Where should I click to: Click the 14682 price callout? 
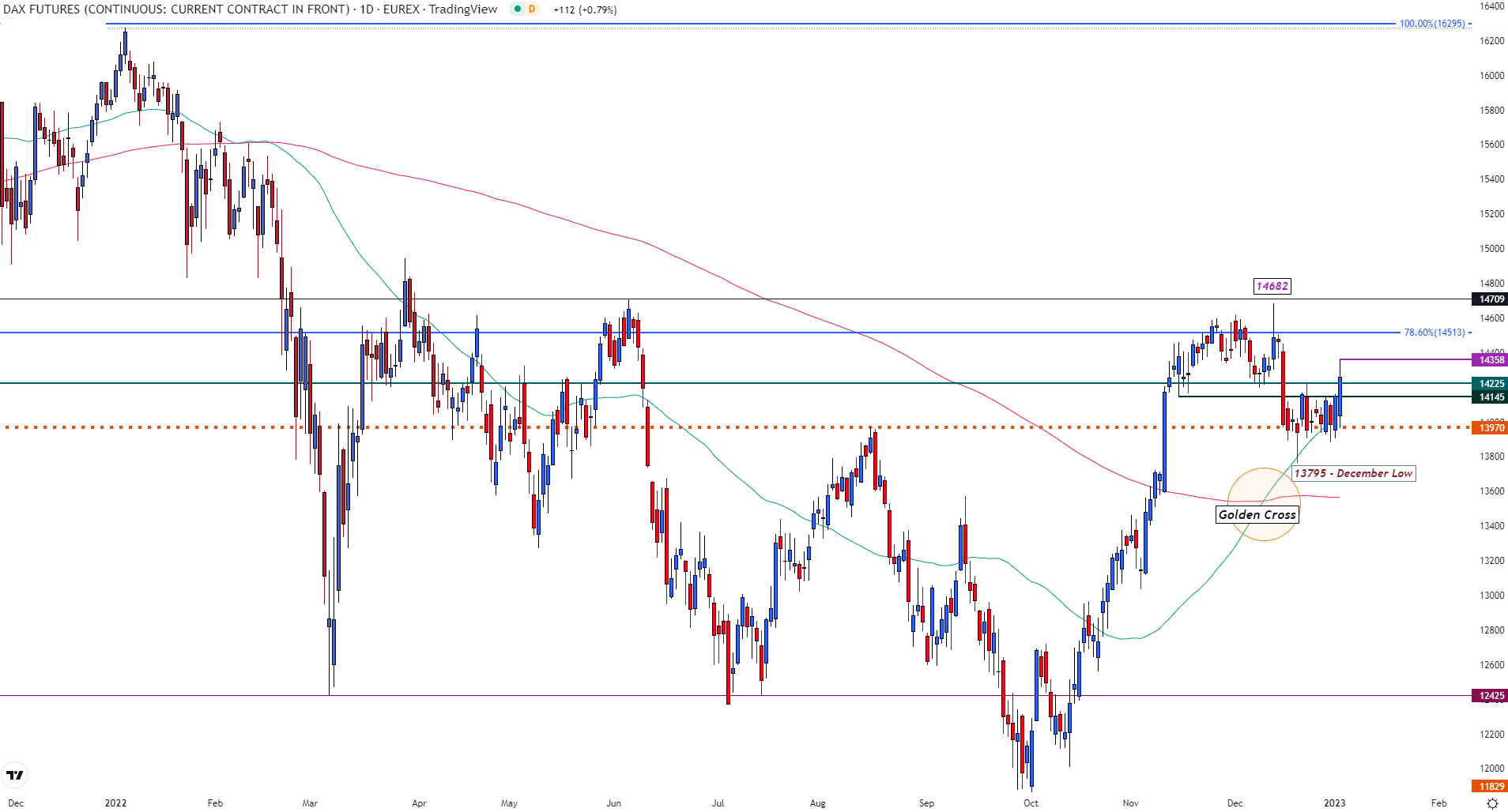click(1272, 286)
